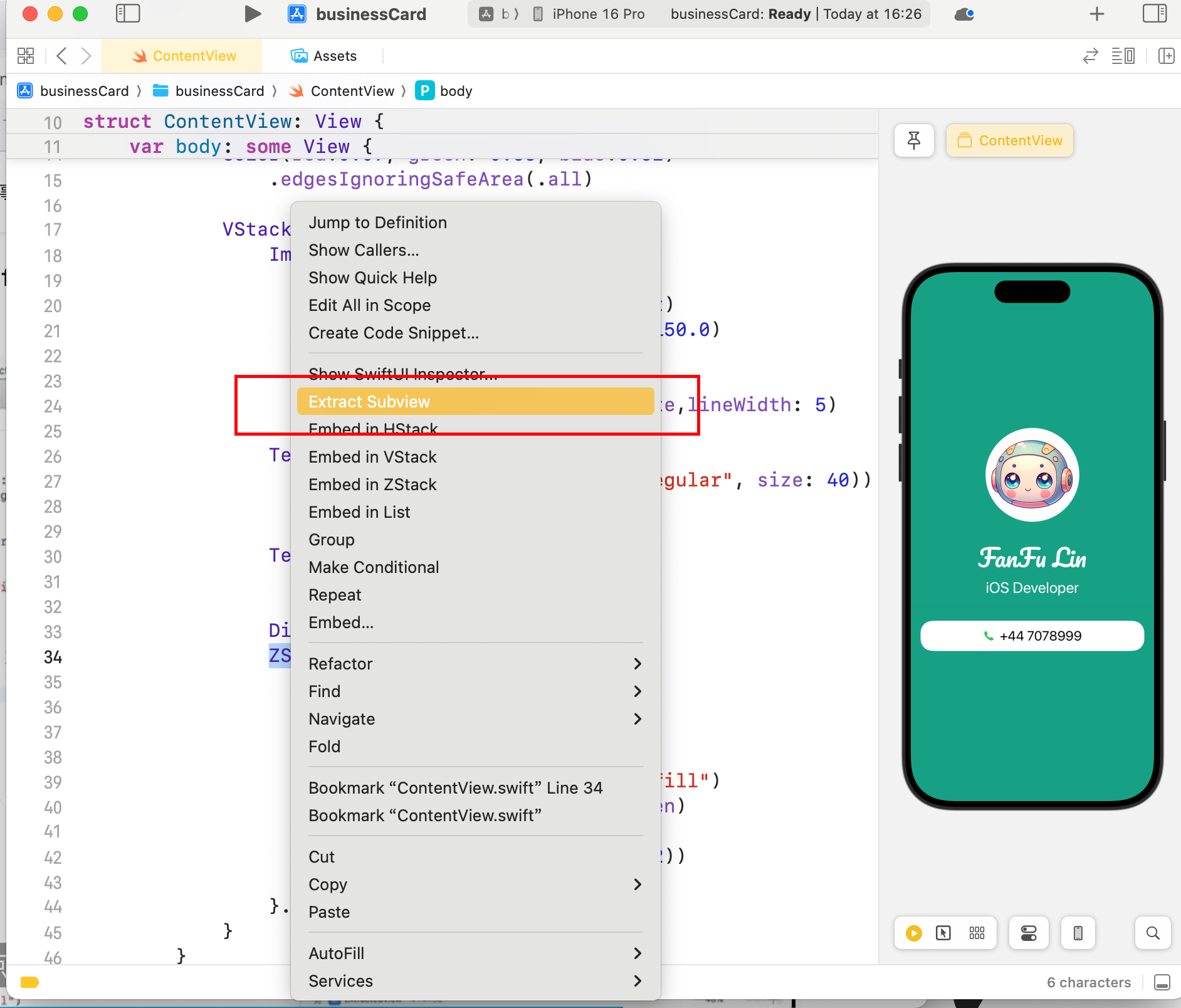The width and height of the screenshot is (1181, 1008).
Task: Click the yellow breakpoint tag icon
Action: pyautogui.click(x=29, y=982)
